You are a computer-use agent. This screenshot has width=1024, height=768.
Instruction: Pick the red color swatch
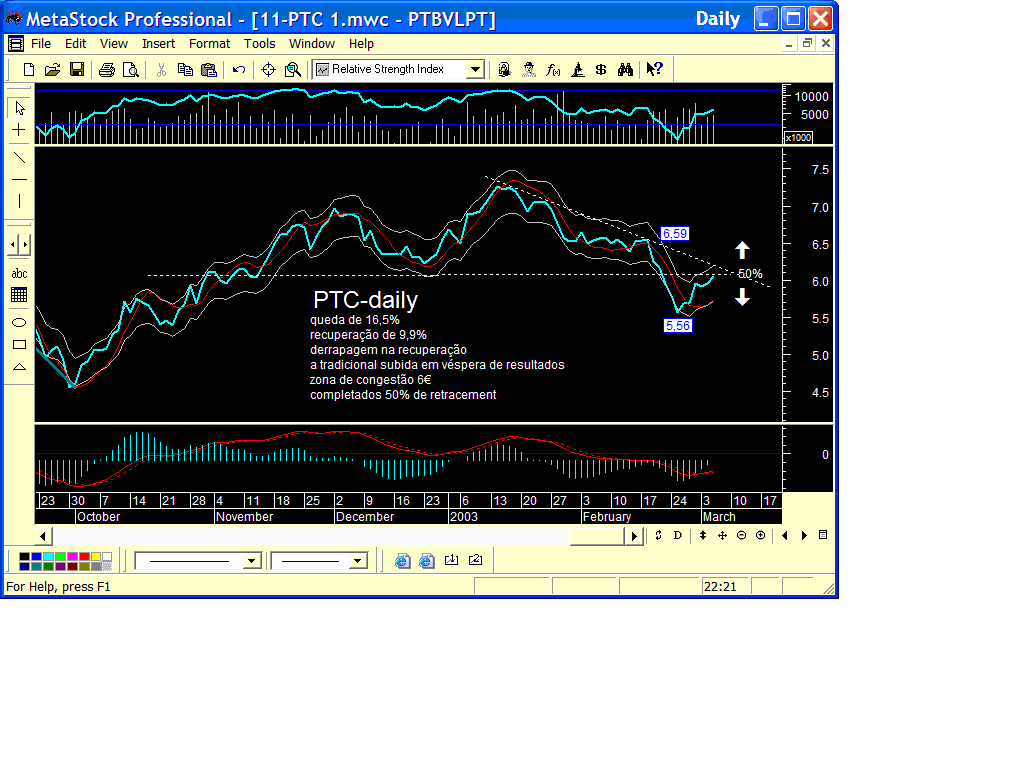(x=84, y=556)
